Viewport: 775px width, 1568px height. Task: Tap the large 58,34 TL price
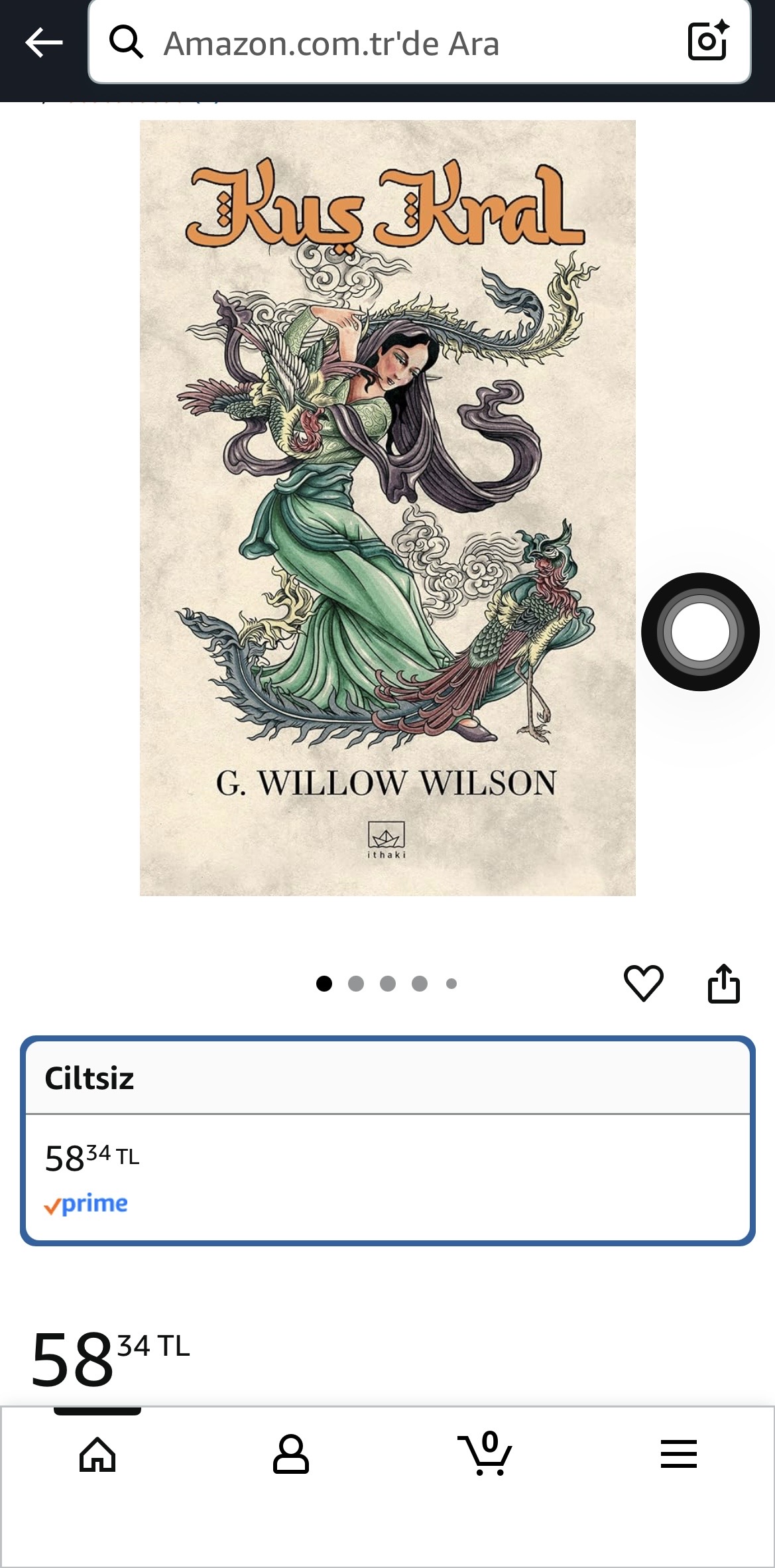[111, 1358]
